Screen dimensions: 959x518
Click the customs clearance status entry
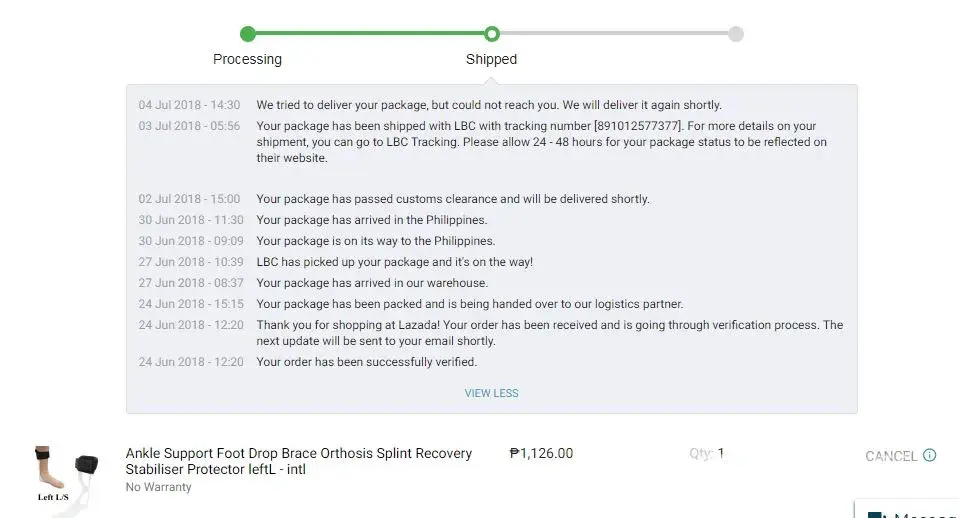pyautogui.click(x=452, y=199)
